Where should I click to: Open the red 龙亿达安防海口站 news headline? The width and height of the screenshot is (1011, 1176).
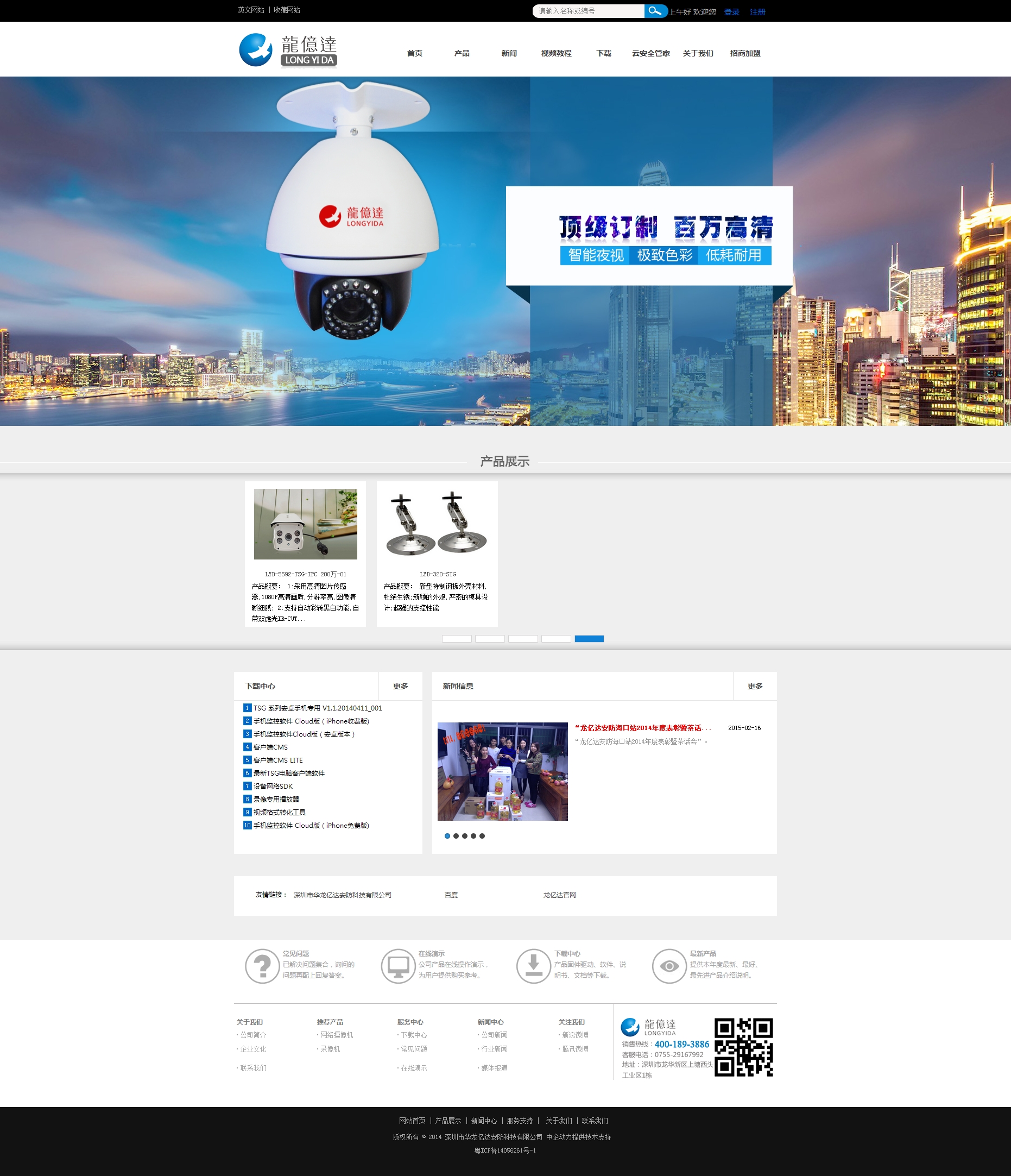coord(643,728)
